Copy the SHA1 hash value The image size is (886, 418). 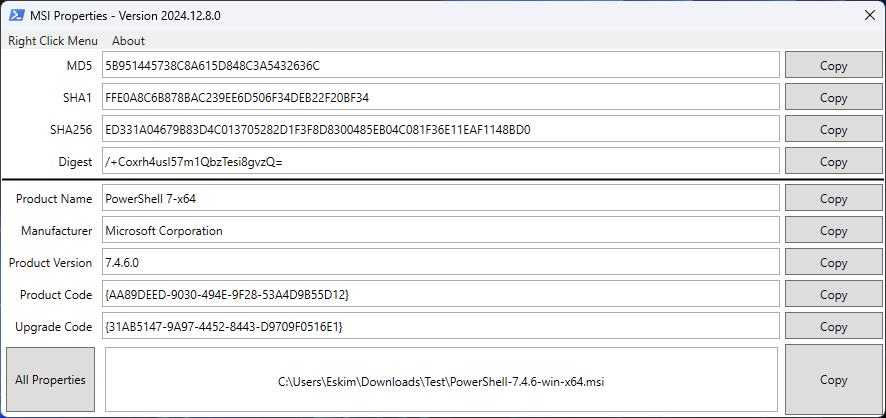[x=833, y=97]
